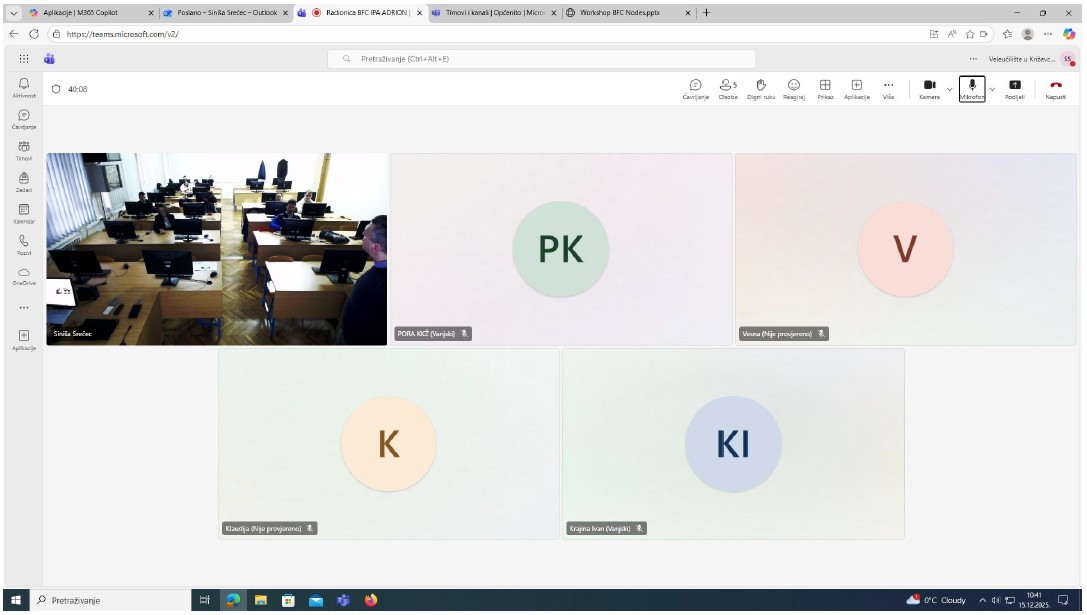Open Kalendar in the left sidebar

click(23, 213)
